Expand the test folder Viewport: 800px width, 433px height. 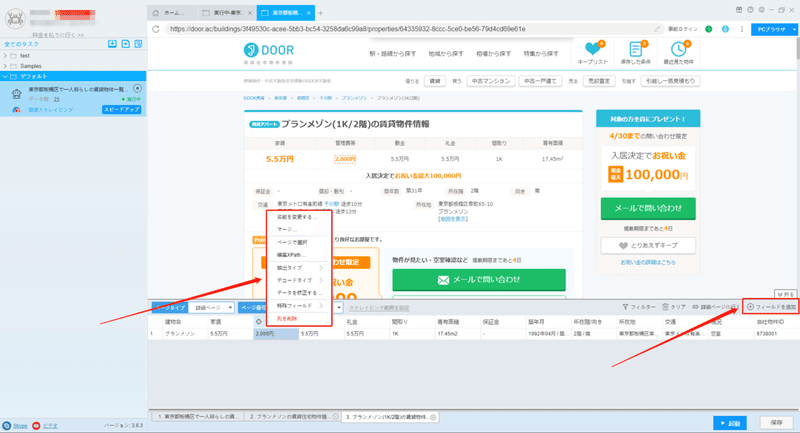click(x=5, y=56)
